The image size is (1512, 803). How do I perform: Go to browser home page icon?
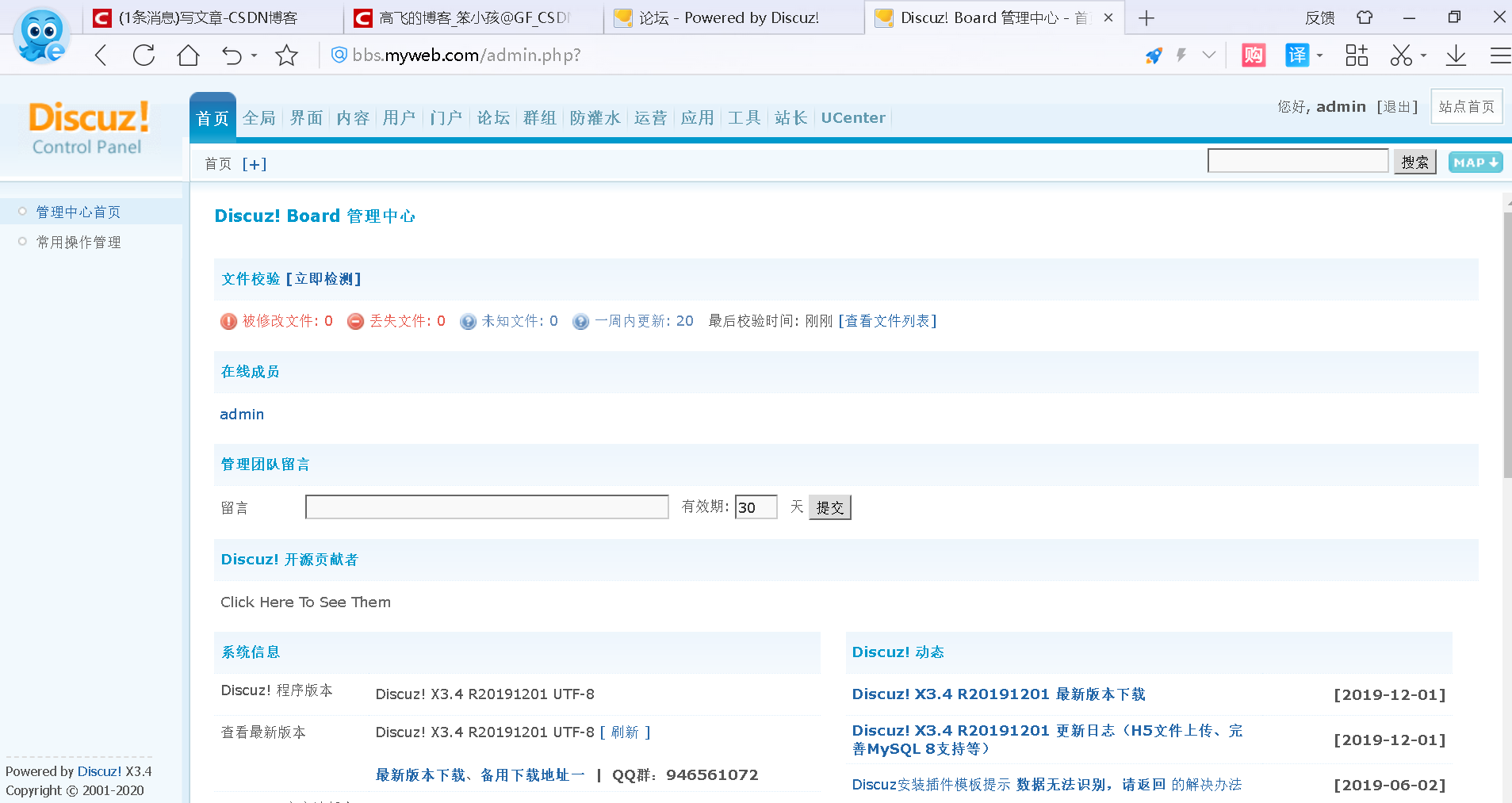click(188, 55)
